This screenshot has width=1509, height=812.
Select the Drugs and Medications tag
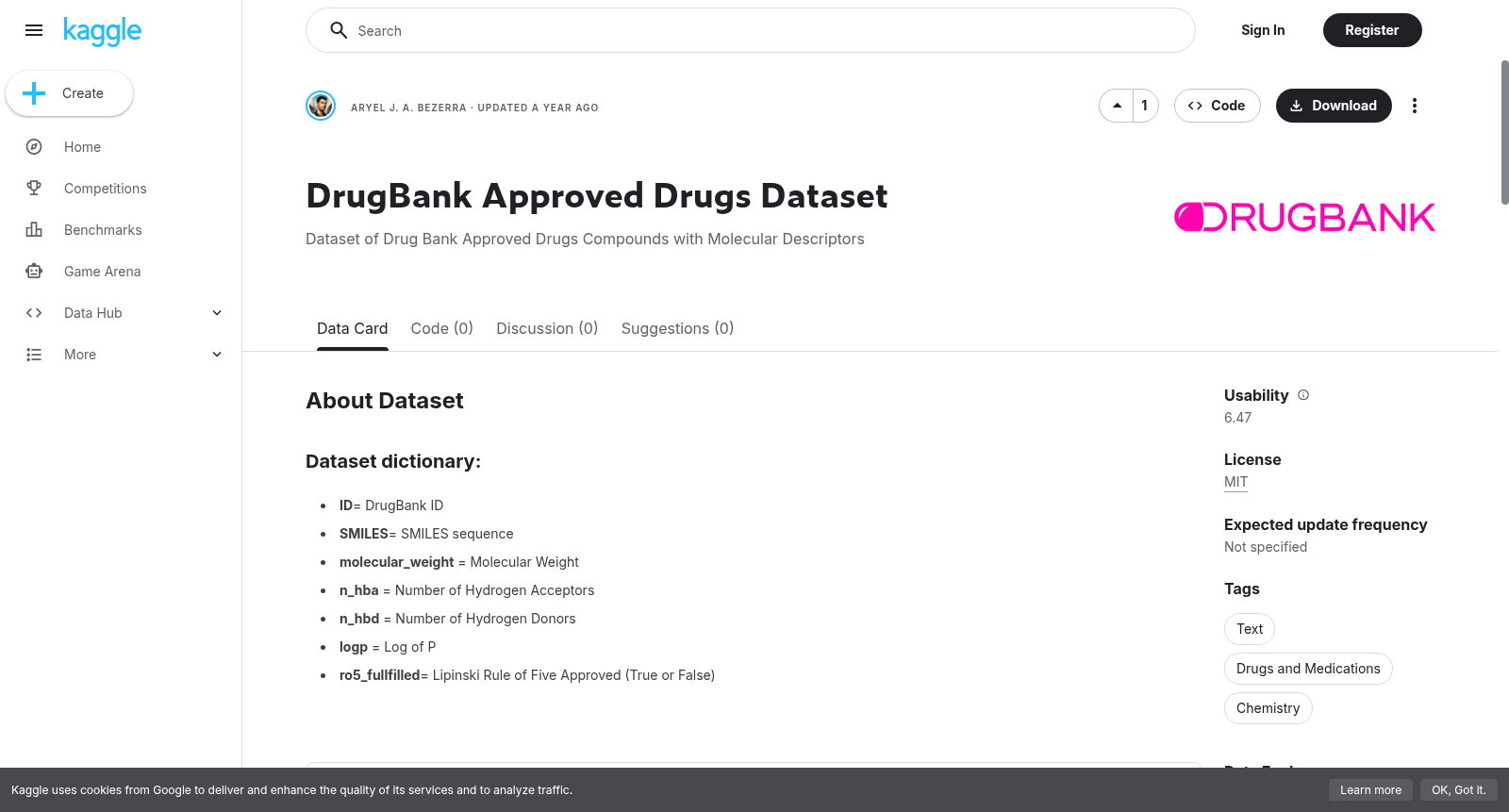point(1308,669)
